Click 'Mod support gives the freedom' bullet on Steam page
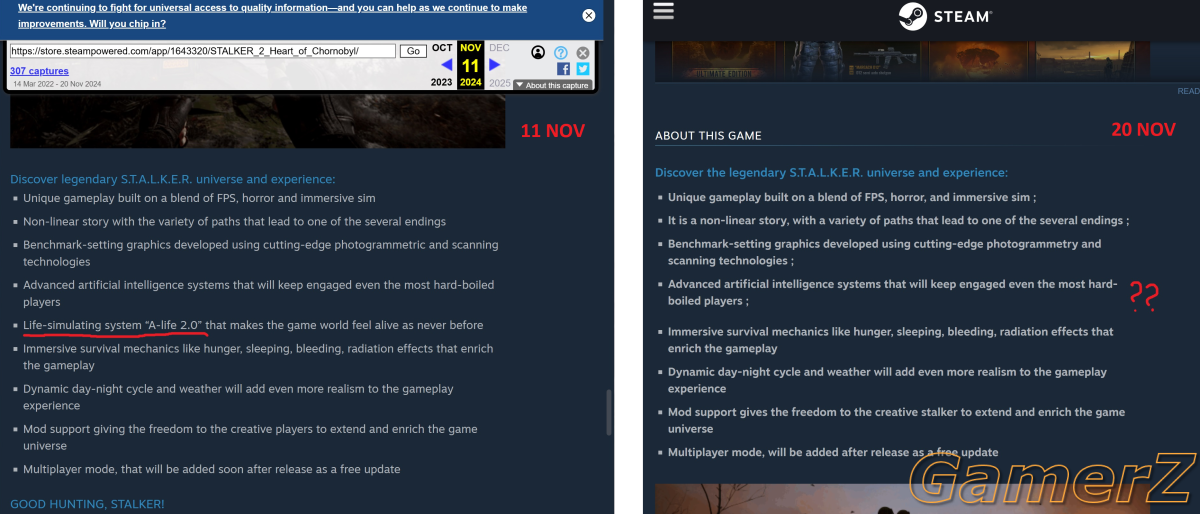This screenshot has width=1200, height=514. tap(896, 420)
